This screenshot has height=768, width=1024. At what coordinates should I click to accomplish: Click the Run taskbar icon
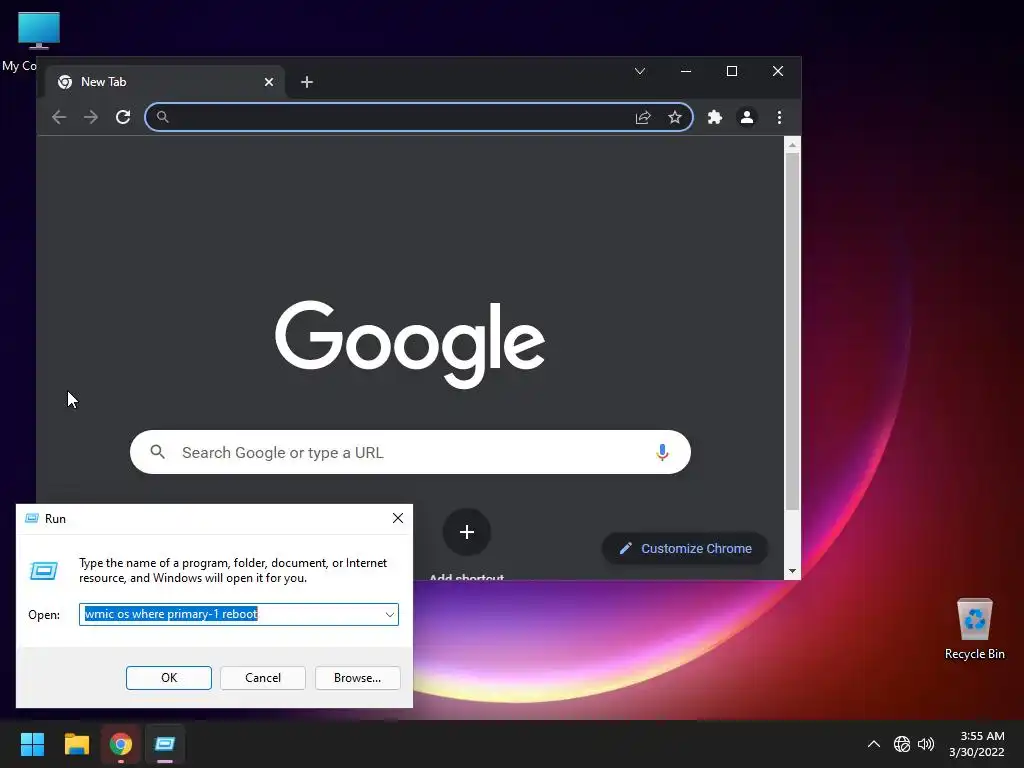click(x=165, y=744)
